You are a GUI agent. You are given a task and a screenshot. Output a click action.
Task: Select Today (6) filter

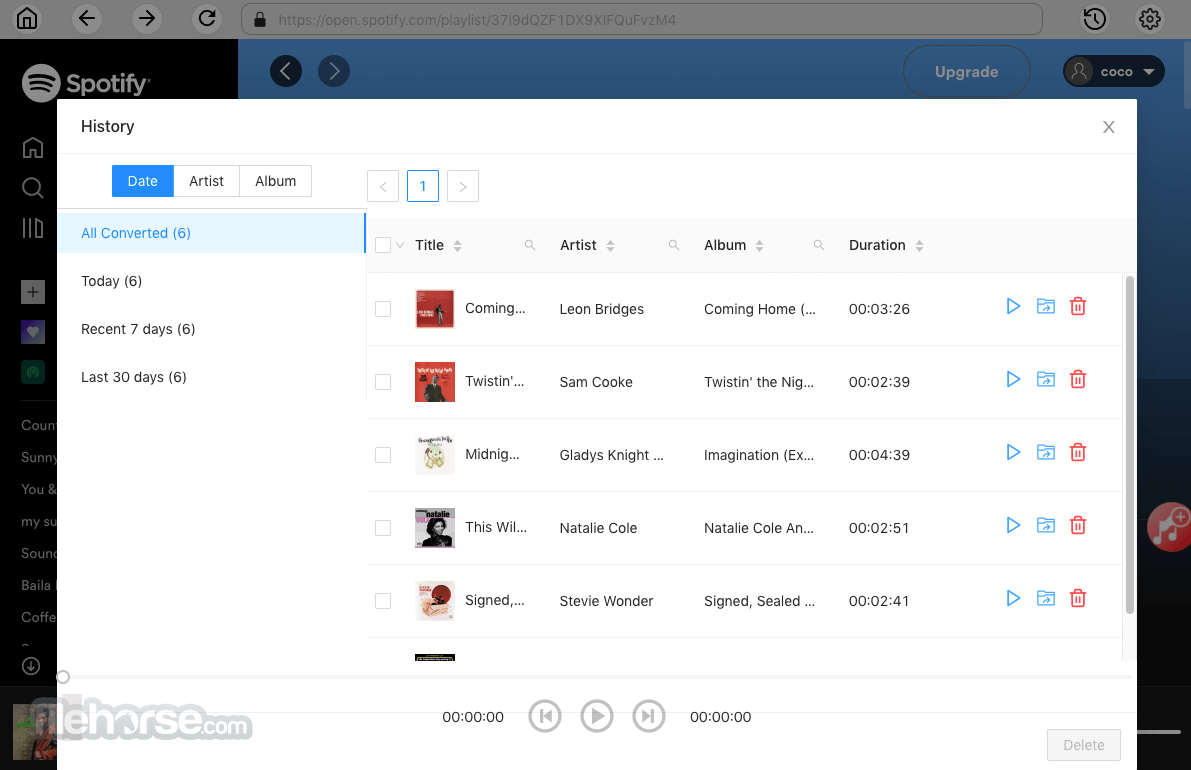point(211,281)
